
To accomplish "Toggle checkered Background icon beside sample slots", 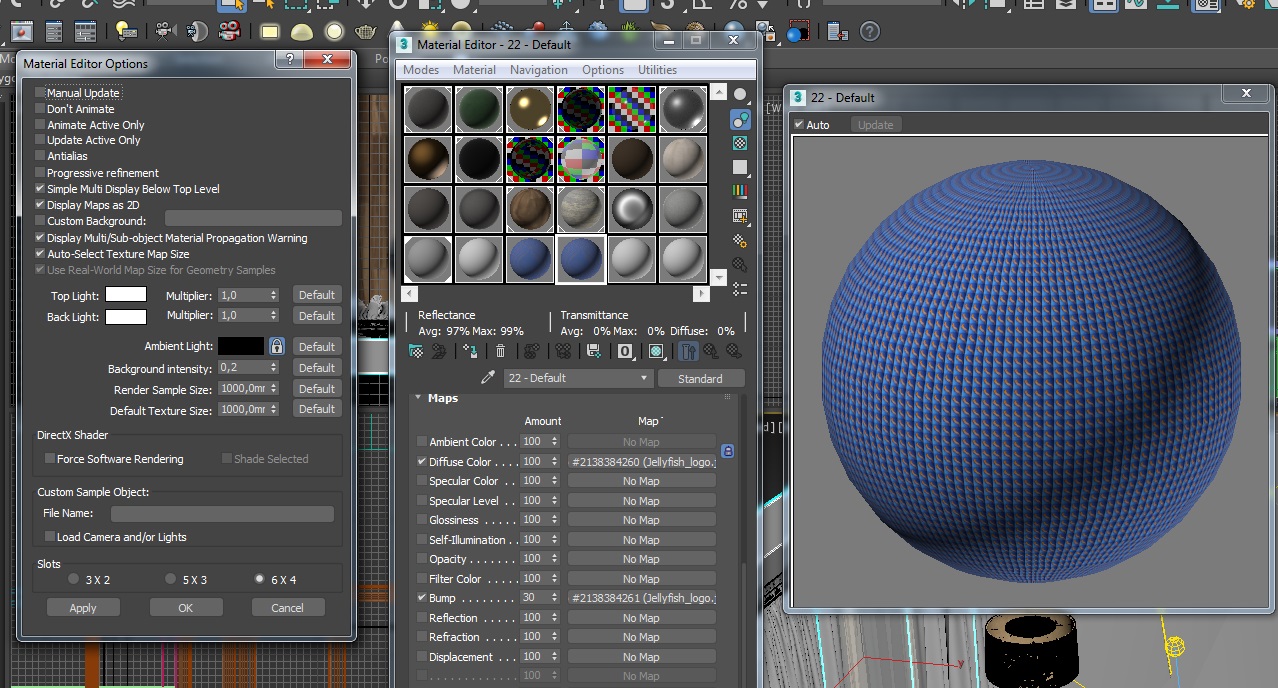I will [x=740, y=144].
